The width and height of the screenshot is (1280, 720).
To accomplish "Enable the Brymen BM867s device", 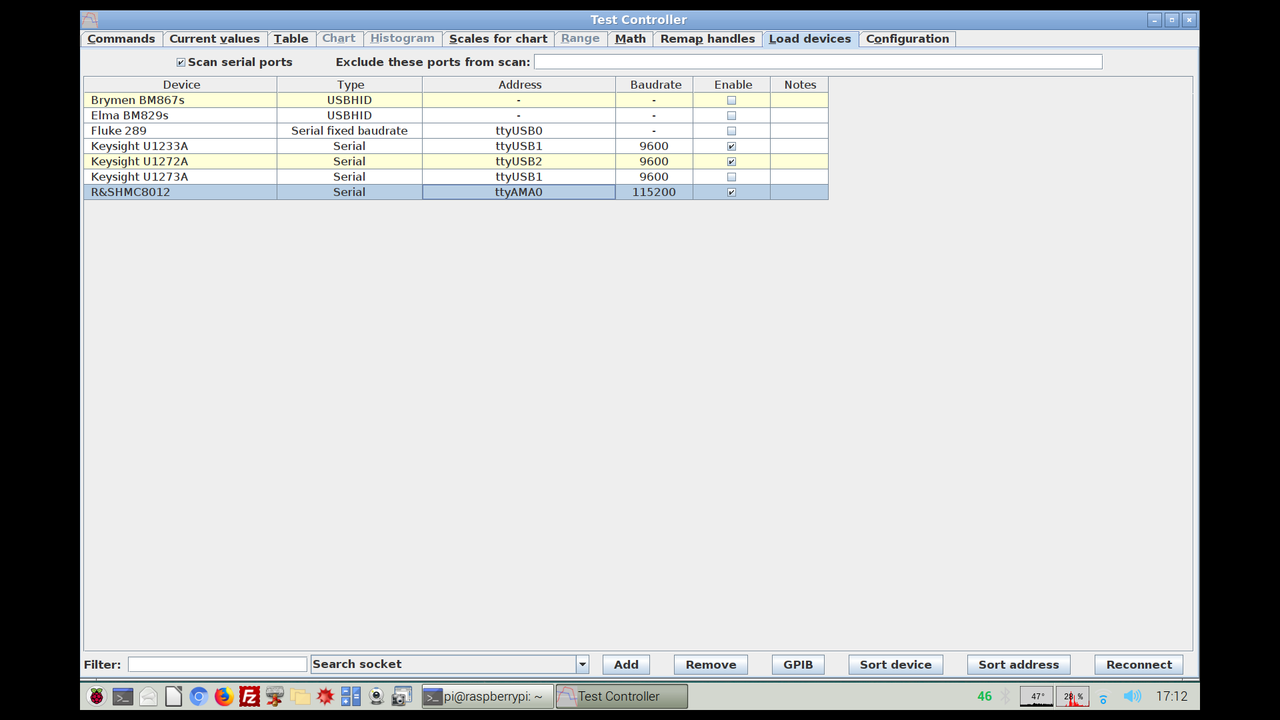I will pos(731,100).
